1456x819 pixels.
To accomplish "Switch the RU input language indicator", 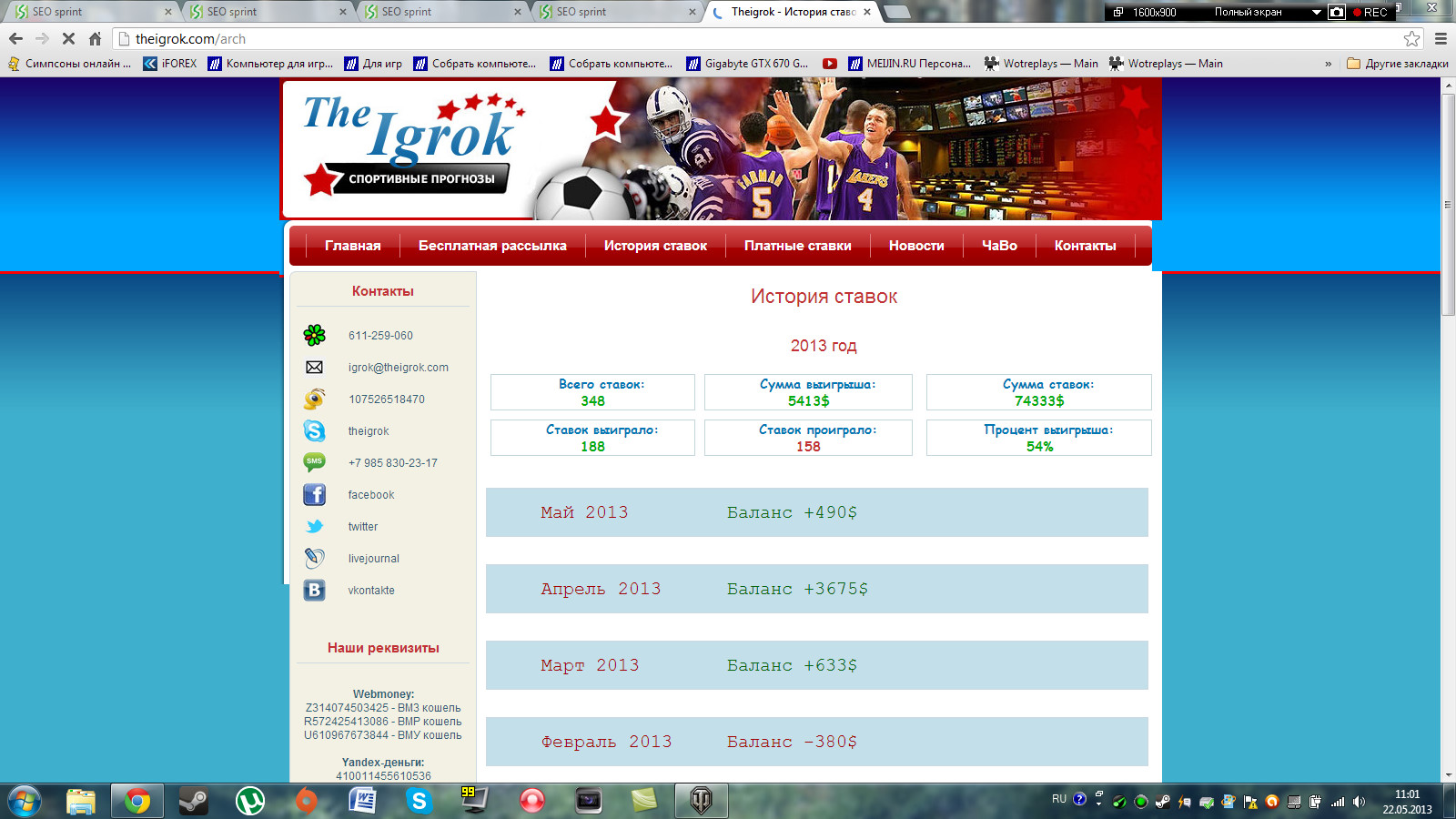I will 1059,799.
